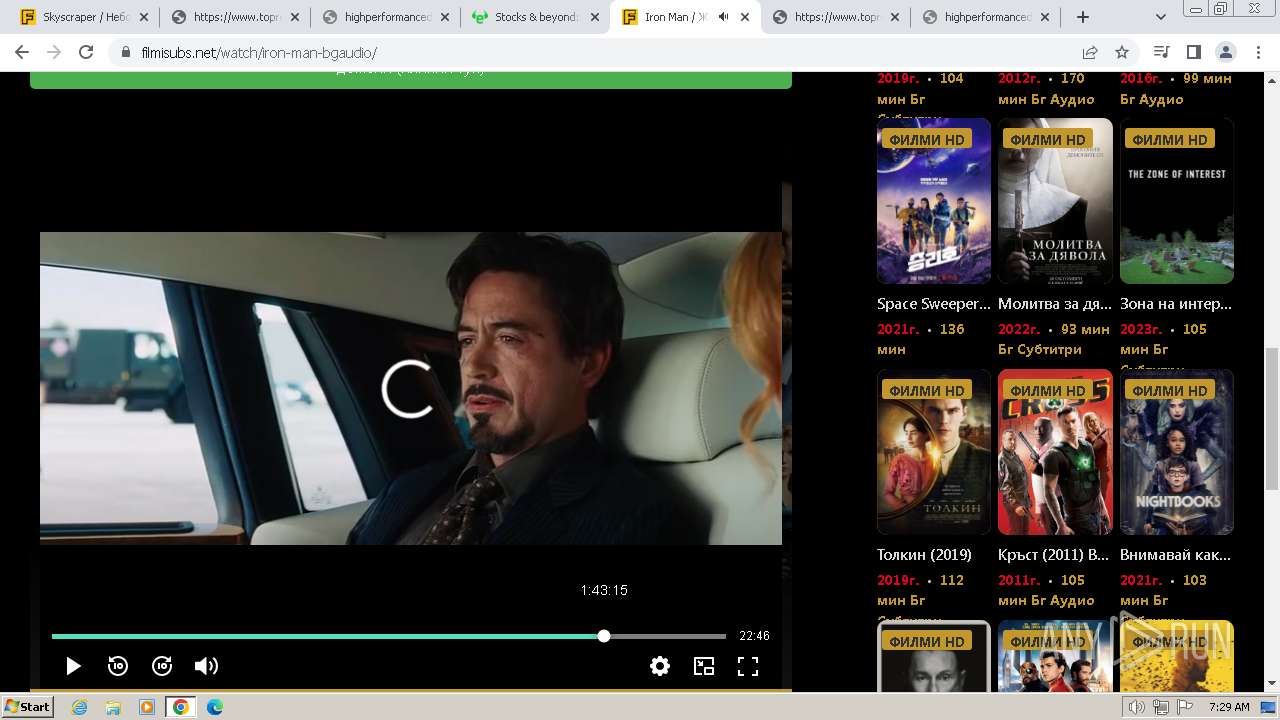The height and width of the screenshot is (720, 1280).
Task: Go back to previous page
Action: (x=22, y=52)
